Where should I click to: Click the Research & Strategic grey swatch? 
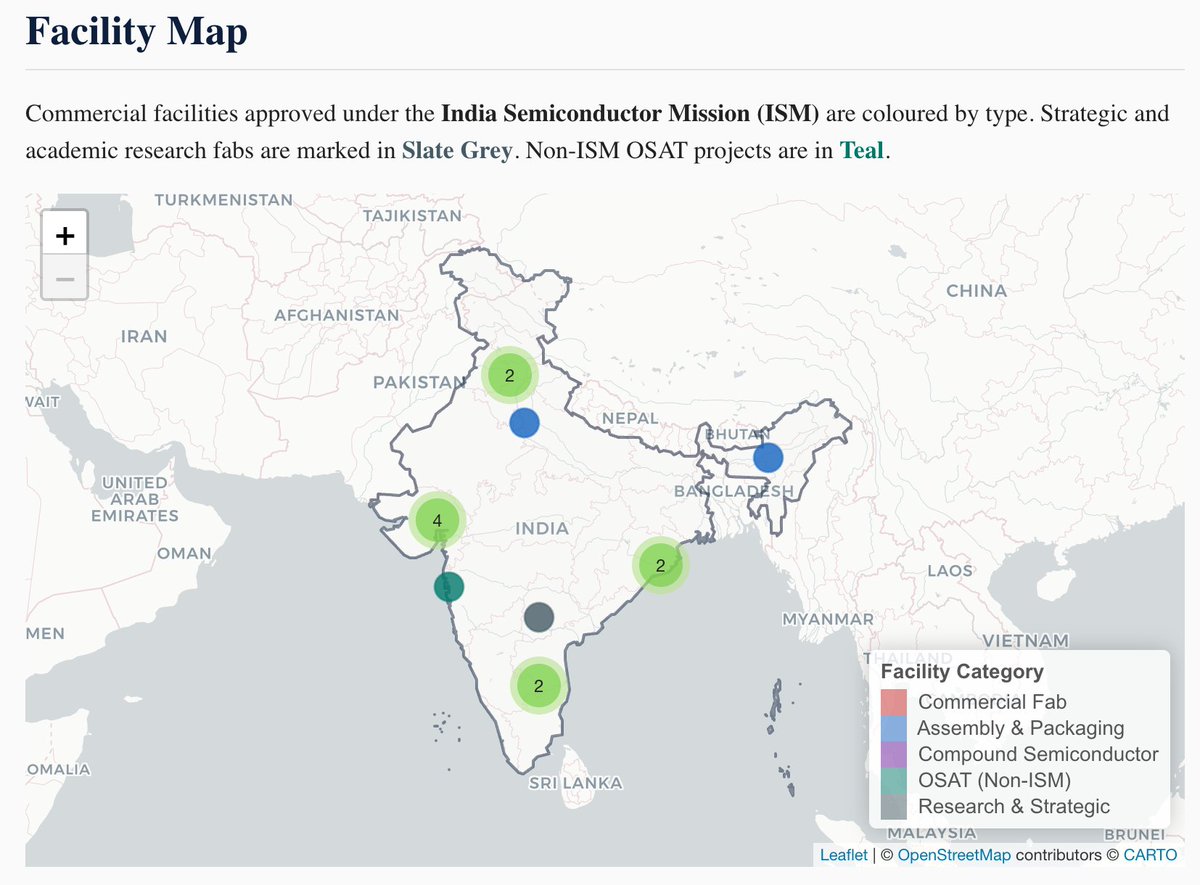(x=893, y=806)
